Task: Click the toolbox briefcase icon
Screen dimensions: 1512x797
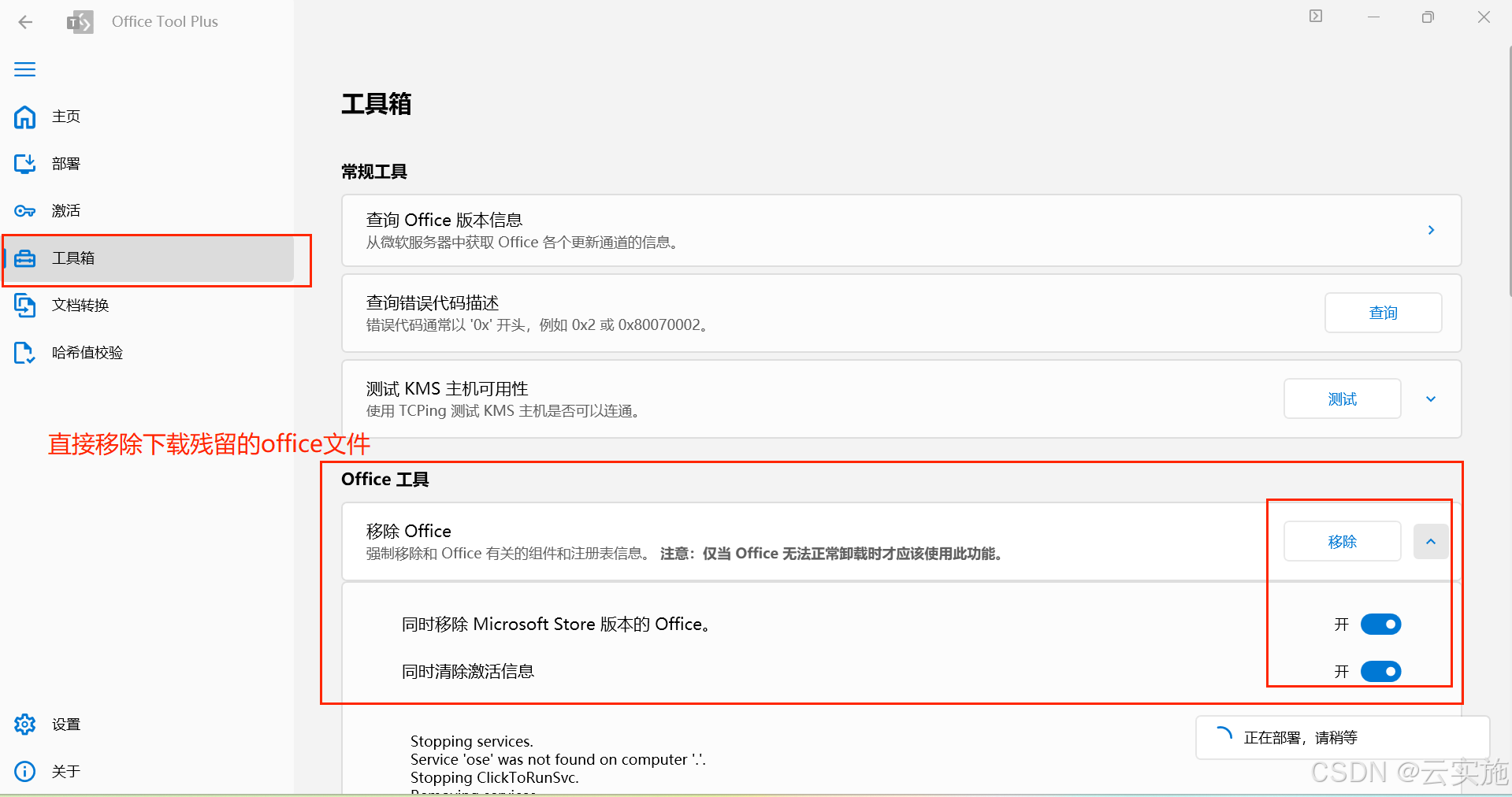Action: pos(25,258)
